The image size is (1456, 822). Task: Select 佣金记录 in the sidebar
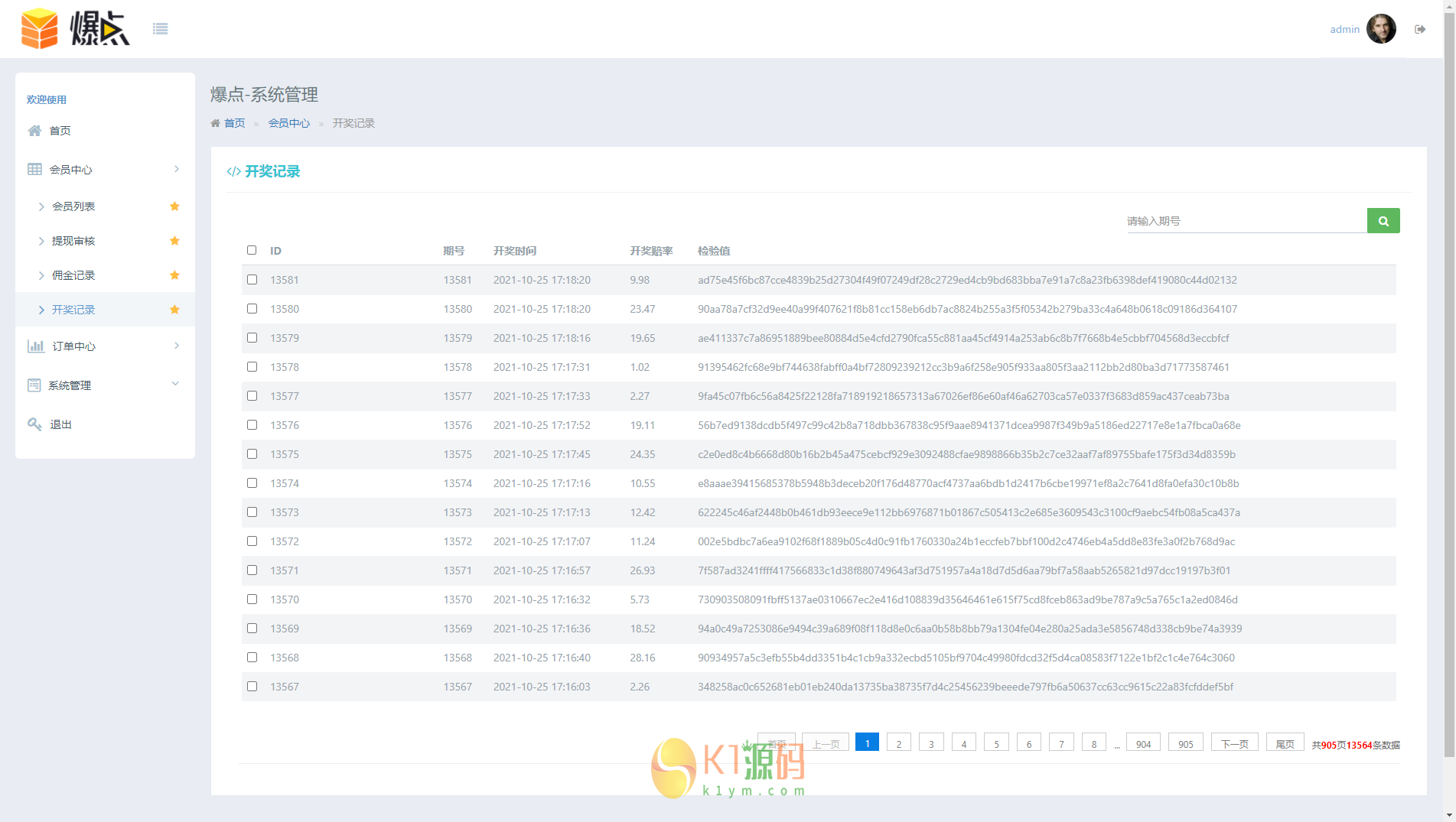(73, 275)
